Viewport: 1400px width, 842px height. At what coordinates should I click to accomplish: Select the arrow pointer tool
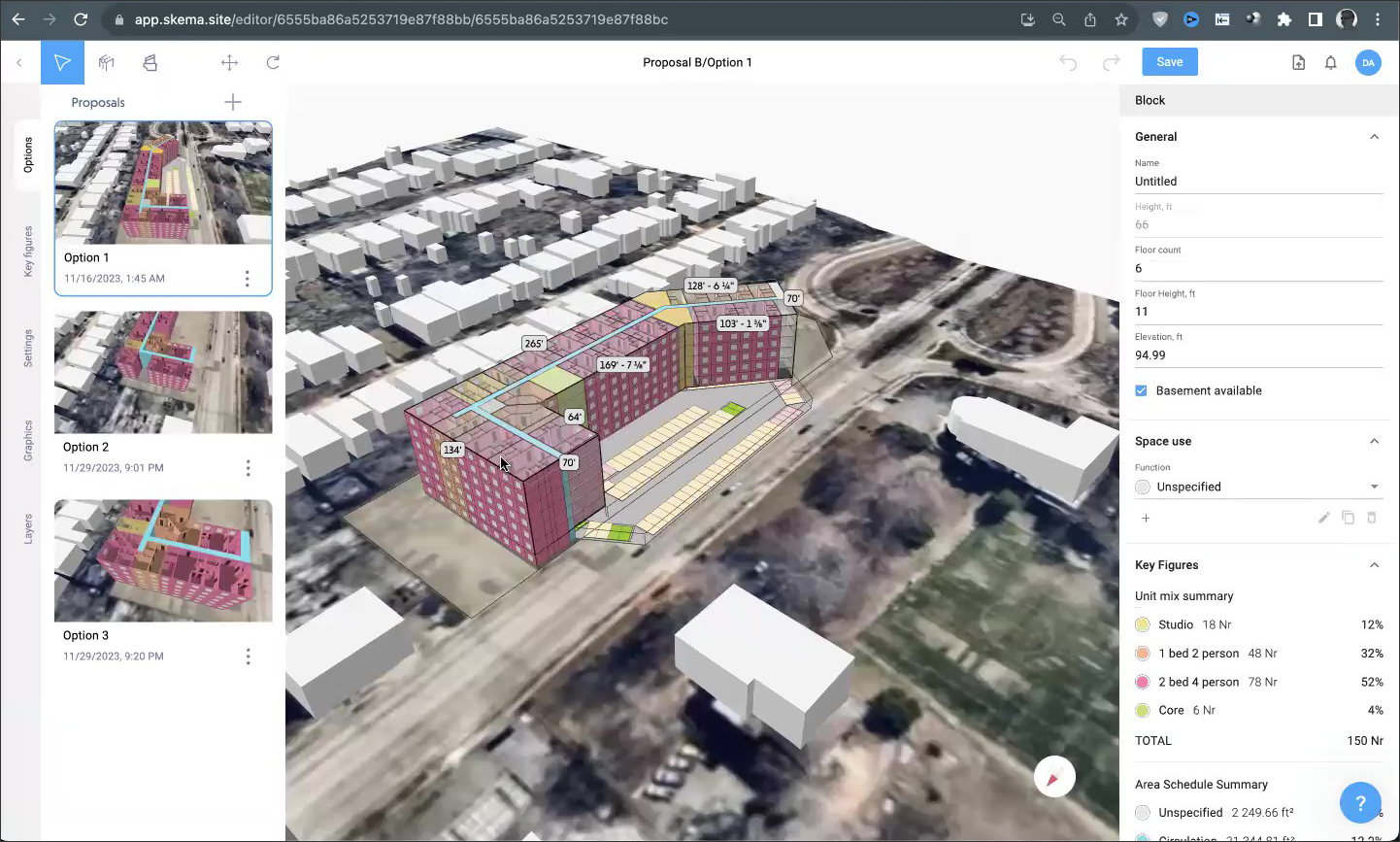click(x=62, y=62)
